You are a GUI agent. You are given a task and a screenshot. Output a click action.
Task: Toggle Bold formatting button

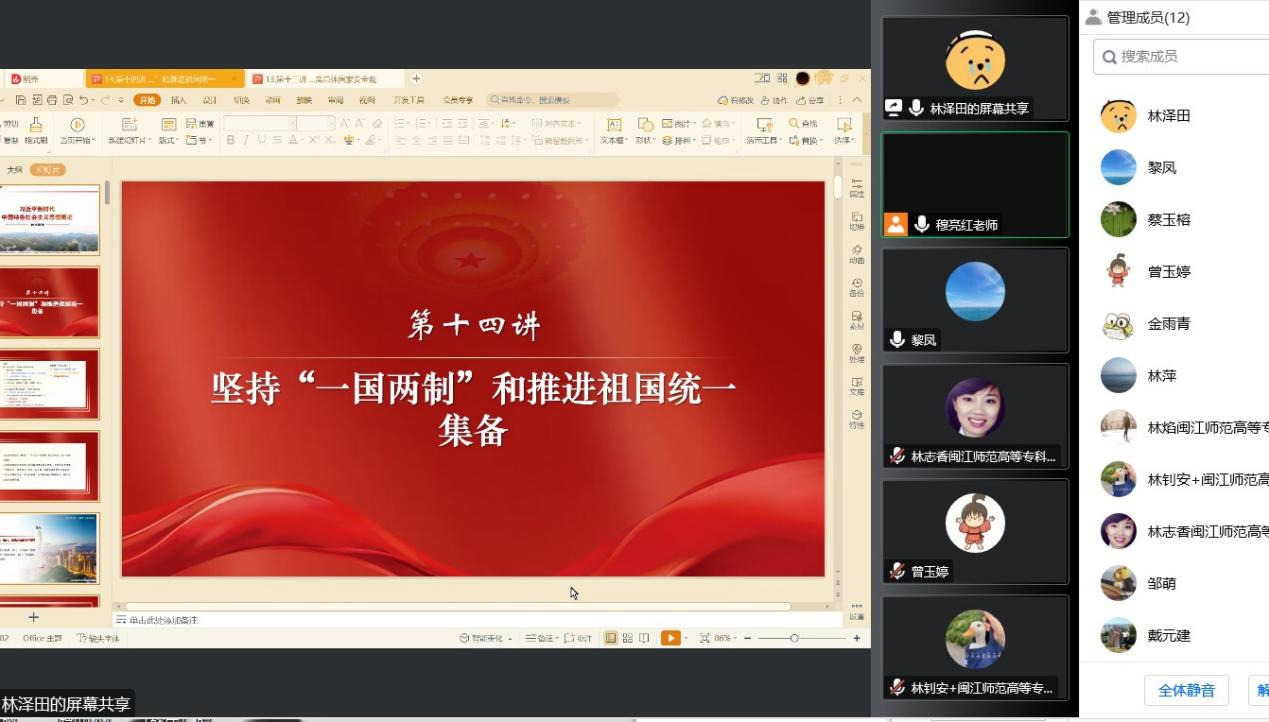coord(231,141)
